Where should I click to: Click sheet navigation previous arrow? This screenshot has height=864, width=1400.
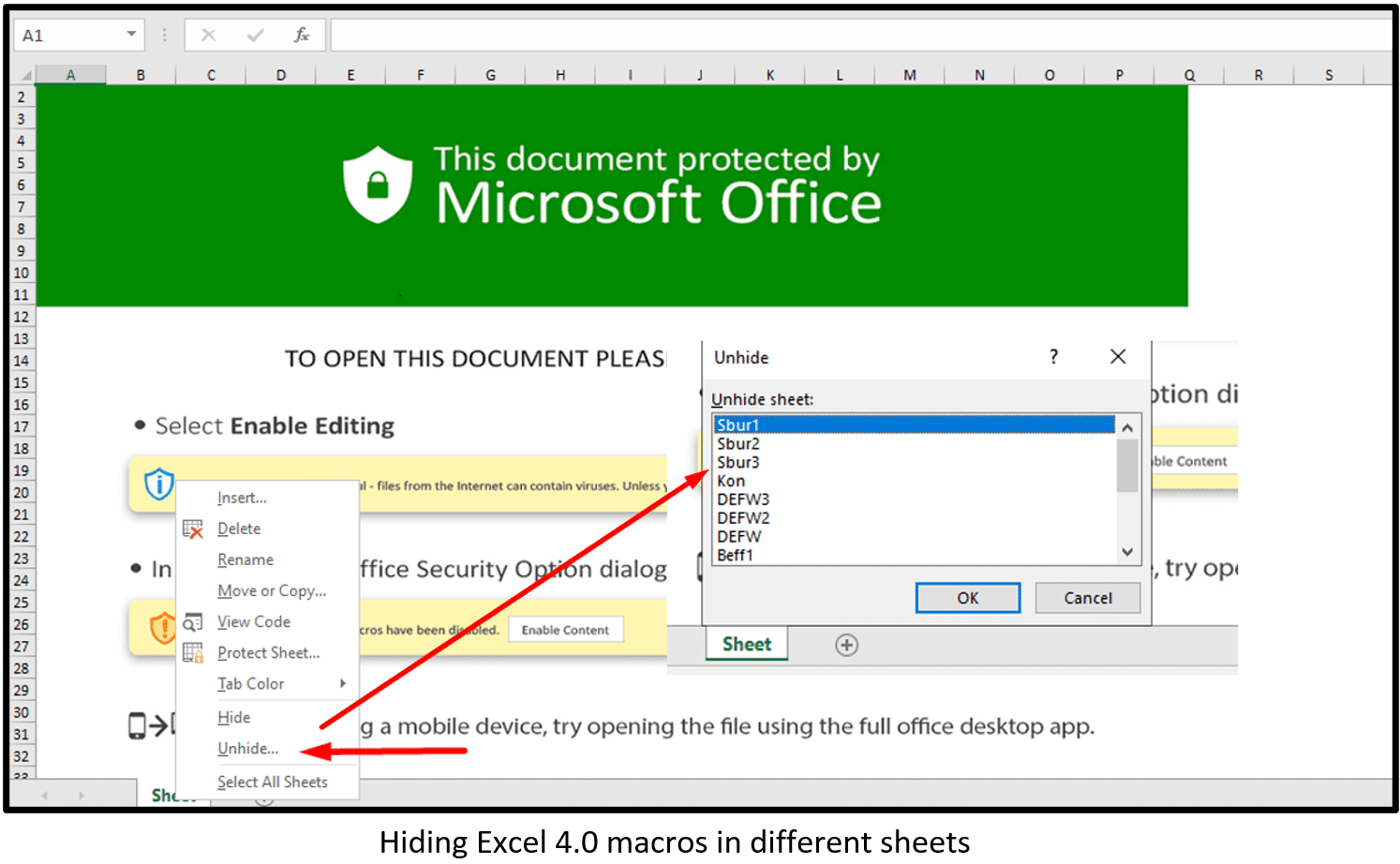point(44,796)
